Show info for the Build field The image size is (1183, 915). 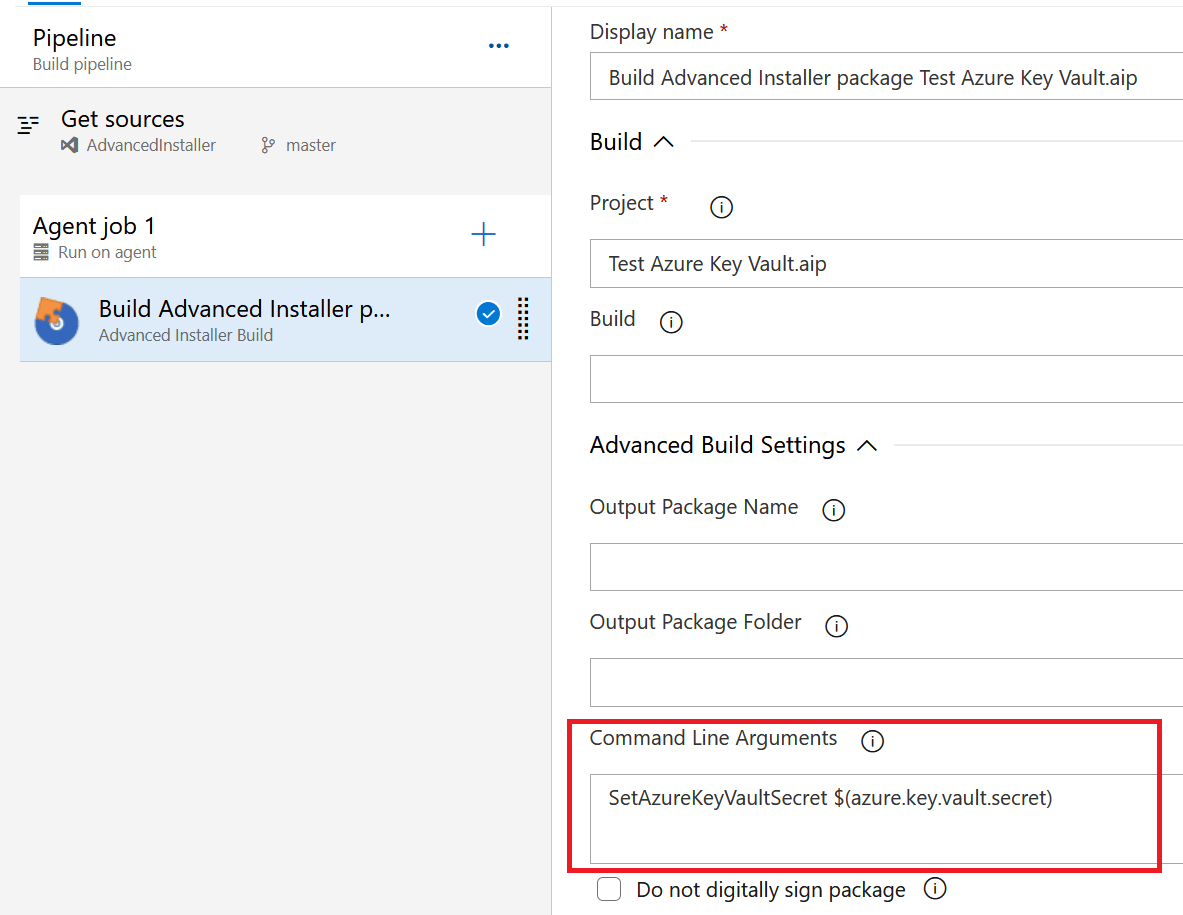pos(671,322)
